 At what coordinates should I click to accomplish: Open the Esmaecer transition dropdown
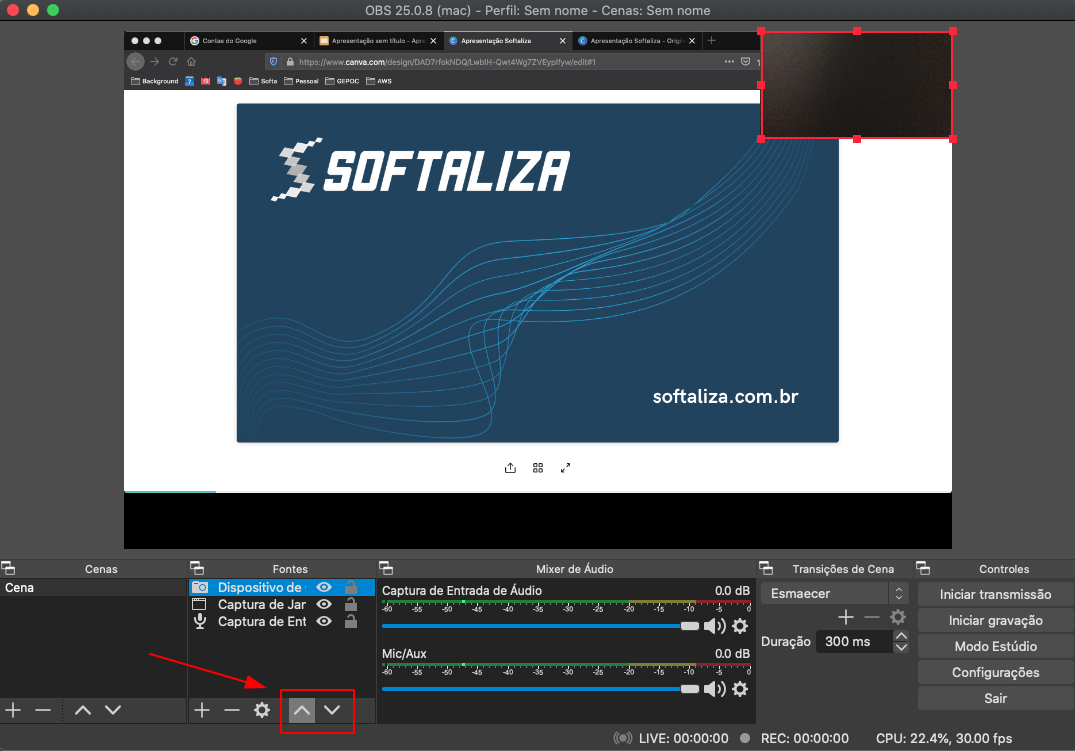point(835,593)
